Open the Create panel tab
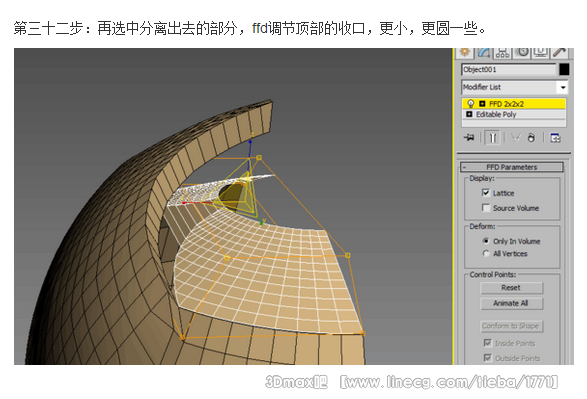Viewport: 587px width, 399px height. (x=465, y=52)
